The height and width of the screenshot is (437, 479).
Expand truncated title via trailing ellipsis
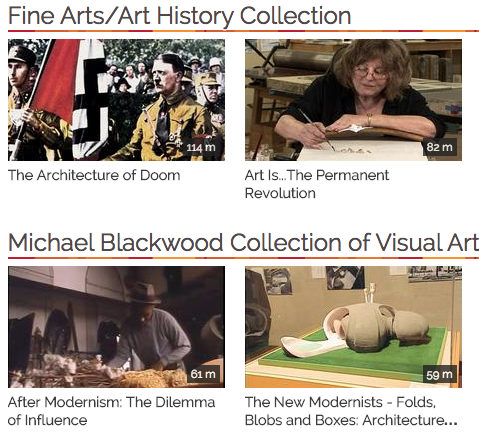(451, 422)
